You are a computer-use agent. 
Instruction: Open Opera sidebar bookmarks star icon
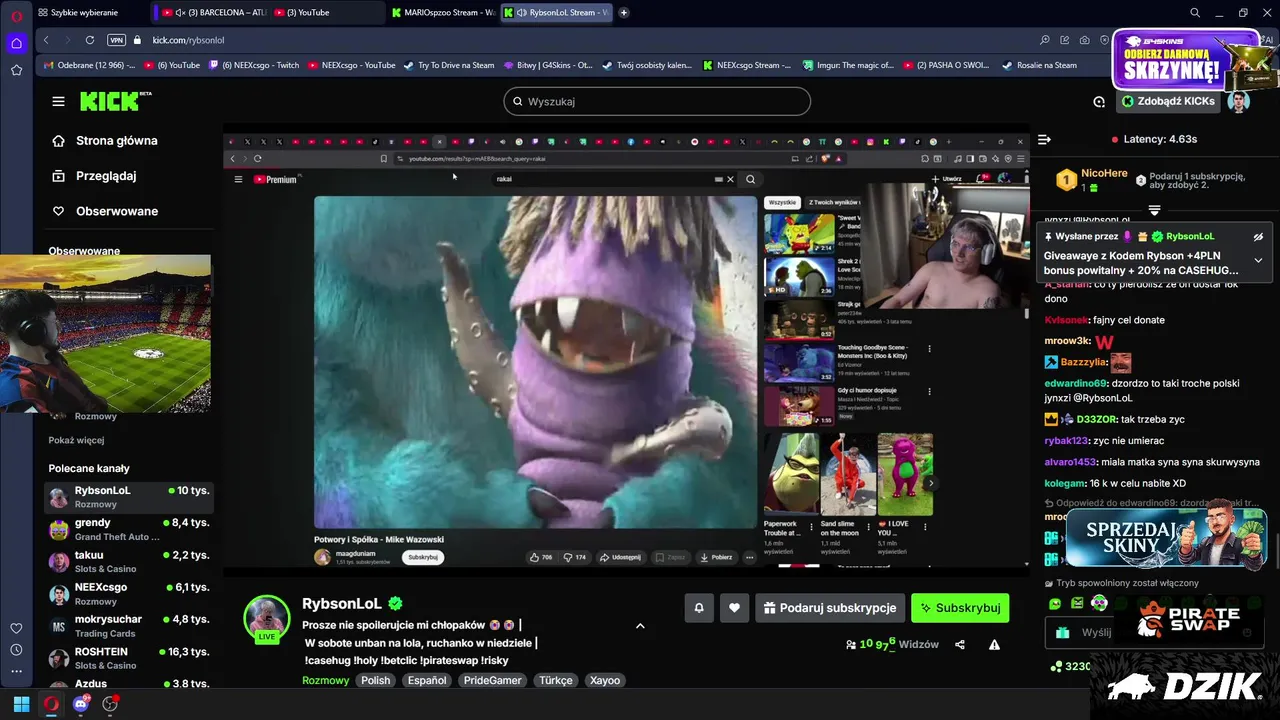coord(16,70)
